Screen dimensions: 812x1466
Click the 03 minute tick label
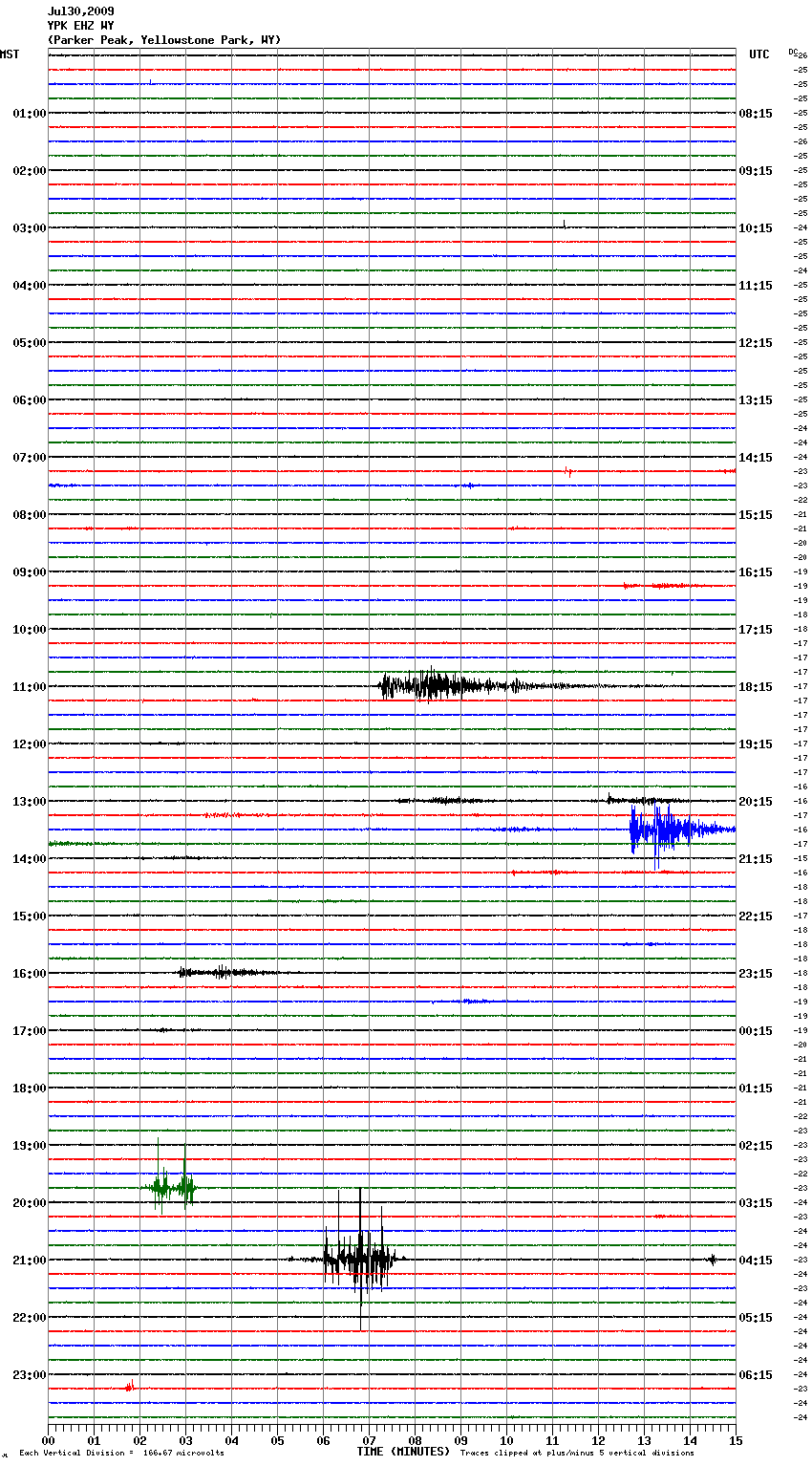pyautogui.click(x=185, y=1440)
